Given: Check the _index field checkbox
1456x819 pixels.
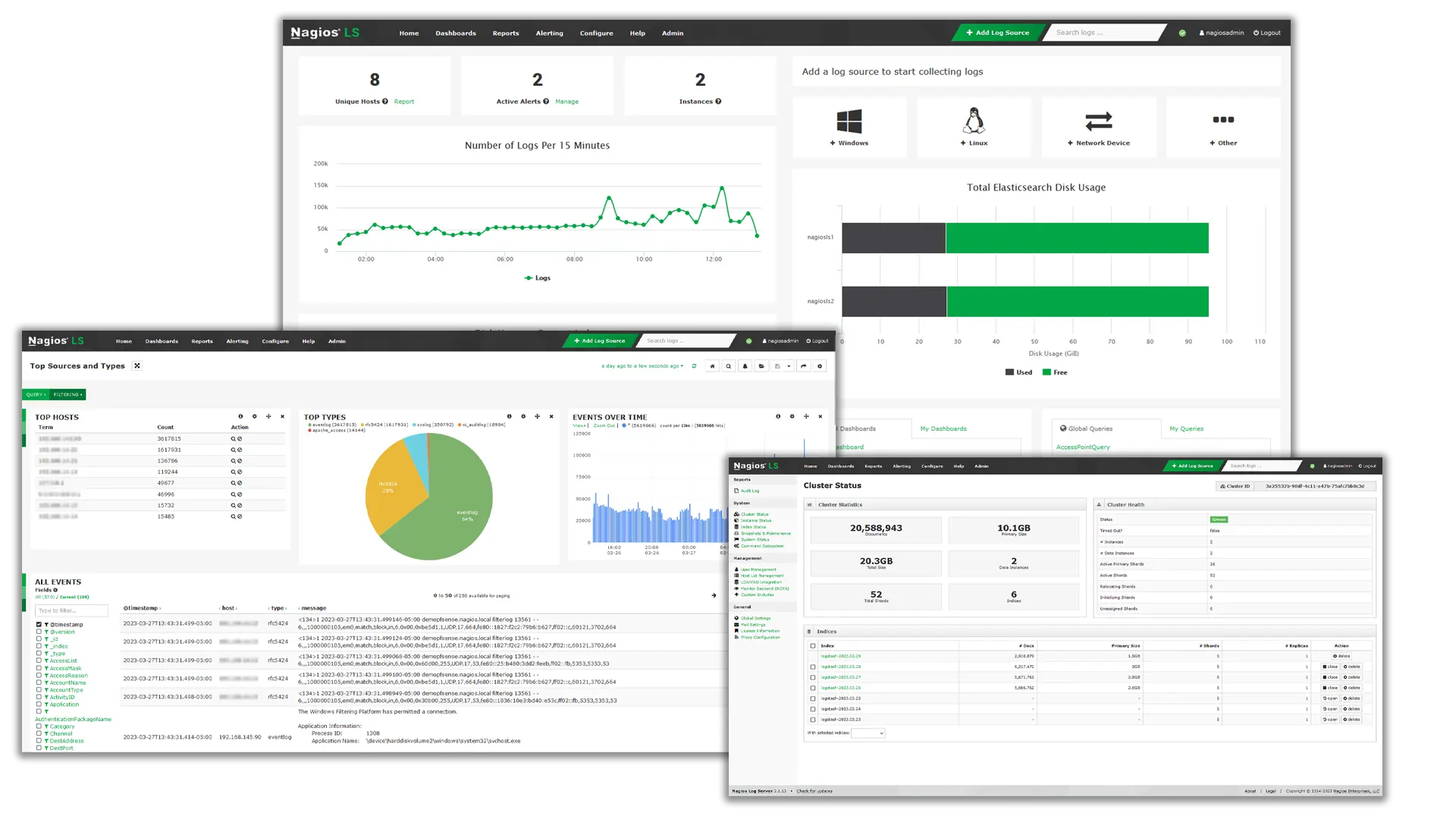Looking at the screenshot, I should (x=39, y=646).
